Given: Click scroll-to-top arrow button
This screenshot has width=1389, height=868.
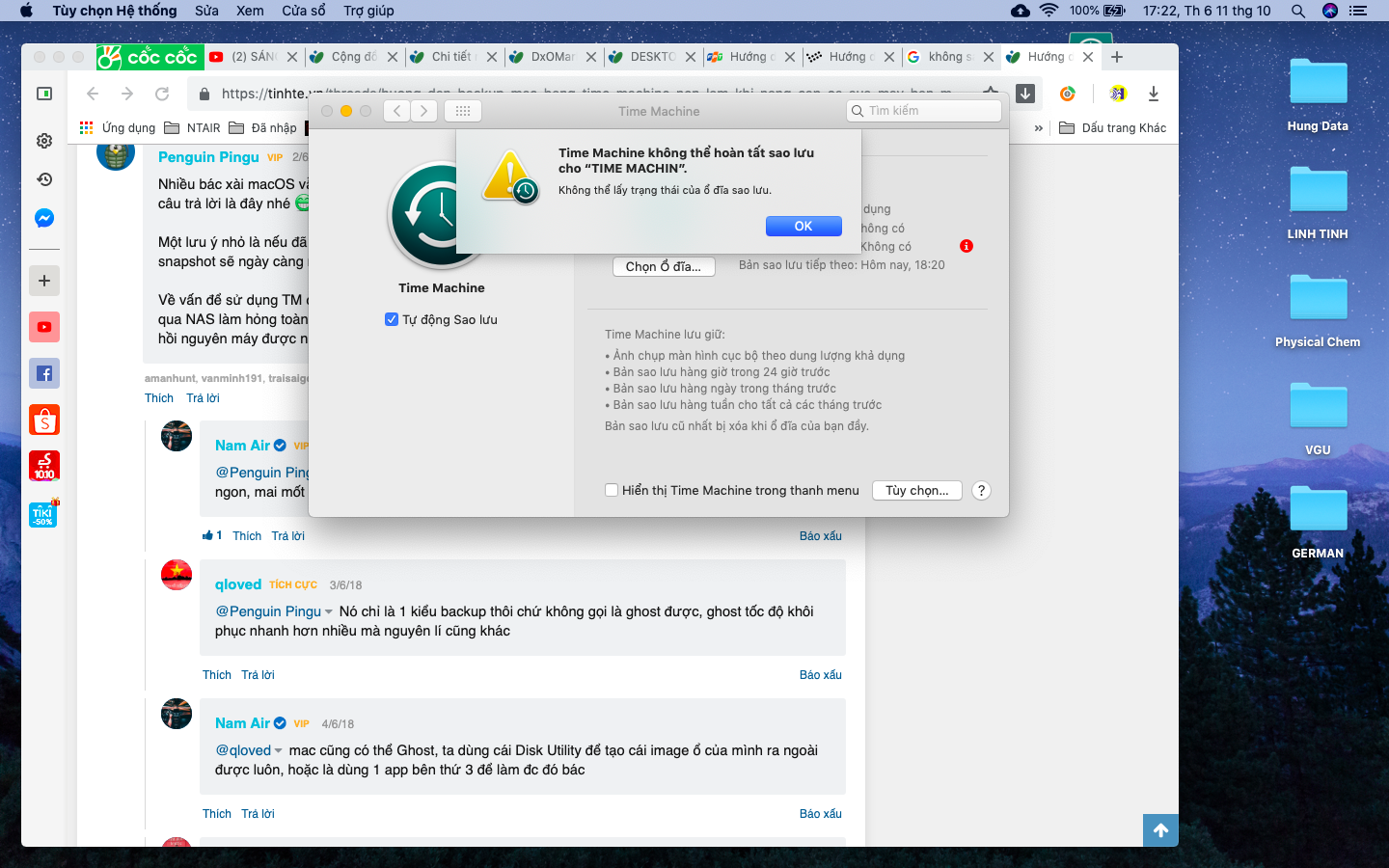Looking at the screenshot, I should tap(1160, 830).
